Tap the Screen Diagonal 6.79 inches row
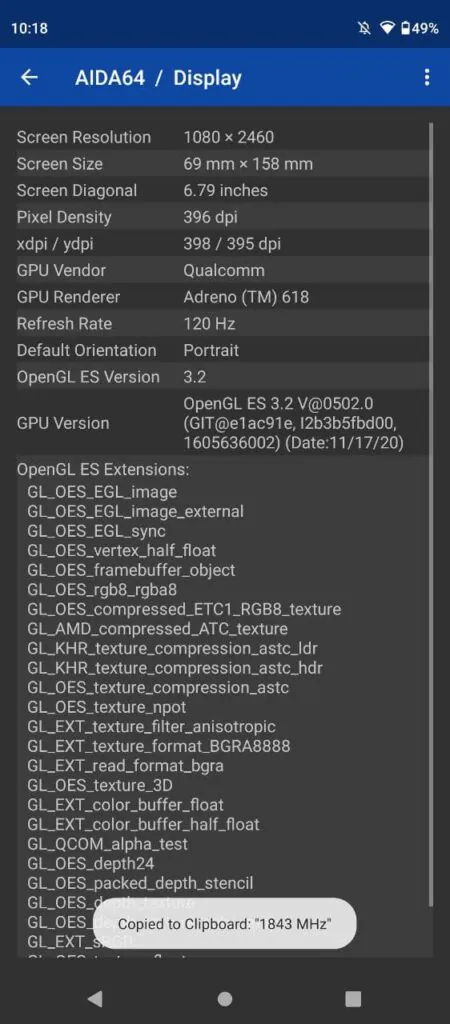 [223, 191]
